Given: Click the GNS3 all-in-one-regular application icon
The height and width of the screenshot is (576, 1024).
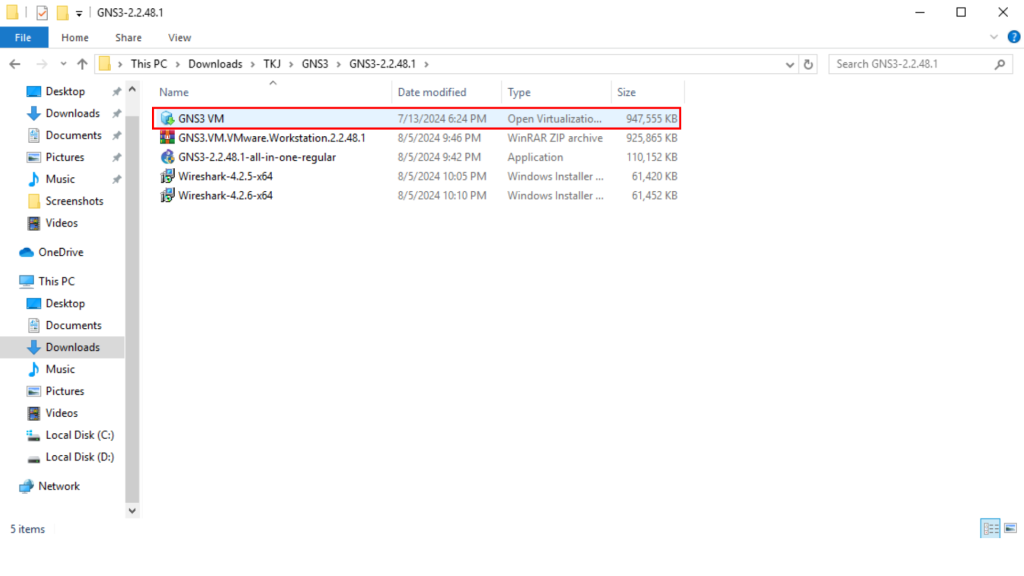Looking at the screenshot, I should (168, 157).
